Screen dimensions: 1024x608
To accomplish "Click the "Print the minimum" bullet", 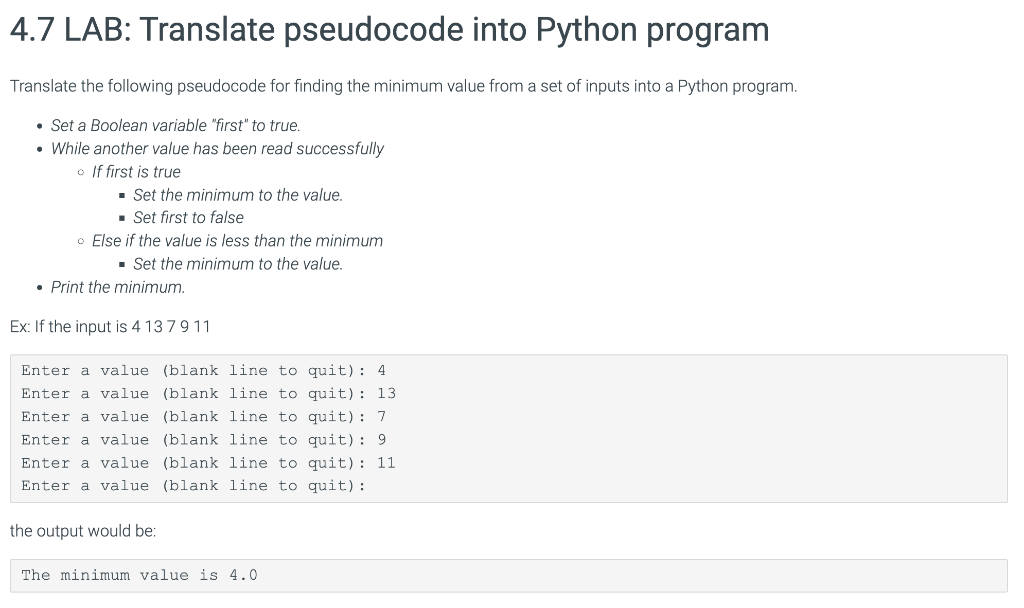I will point(116,287).
